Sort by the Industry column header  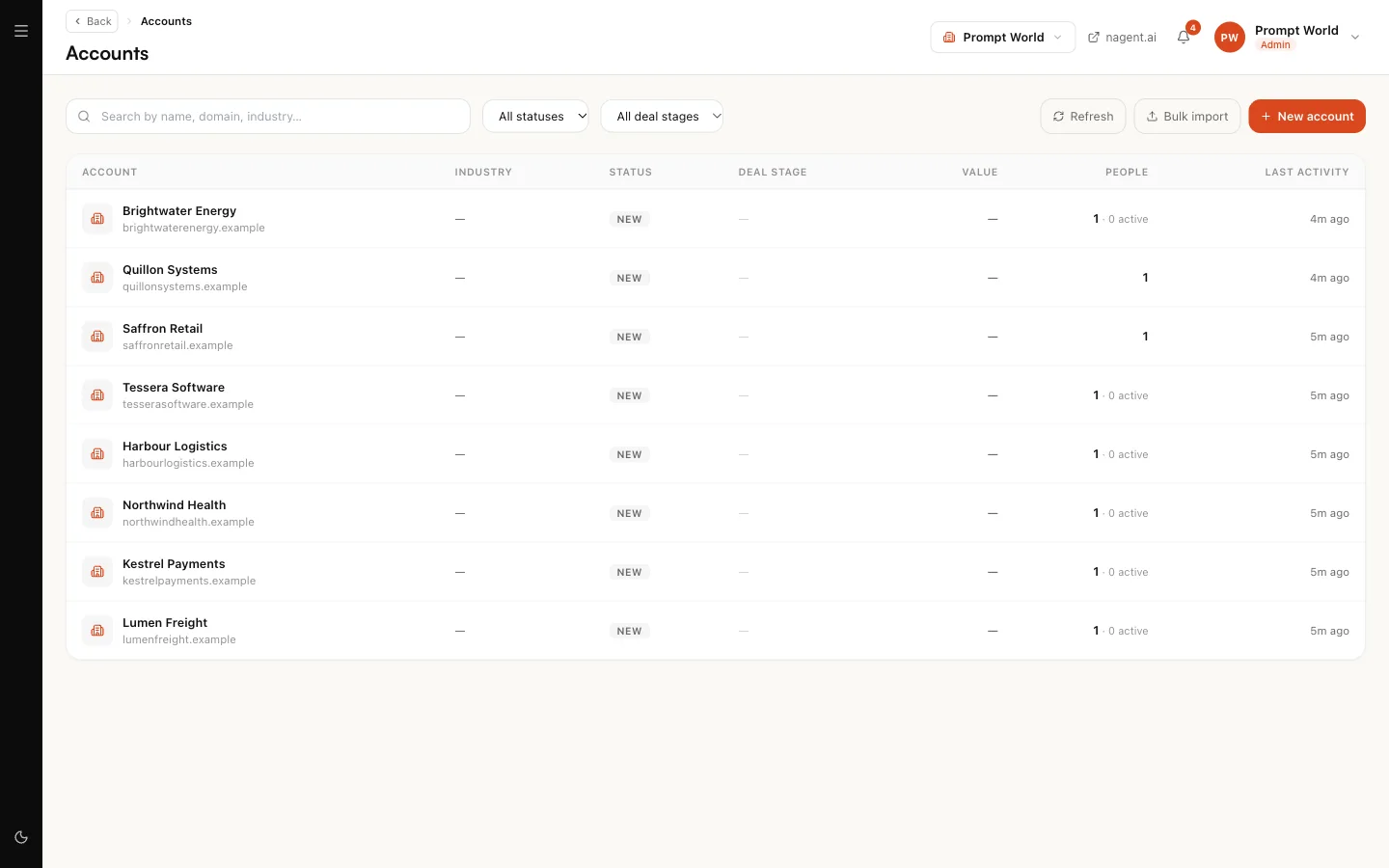click(x=483, y=173)
